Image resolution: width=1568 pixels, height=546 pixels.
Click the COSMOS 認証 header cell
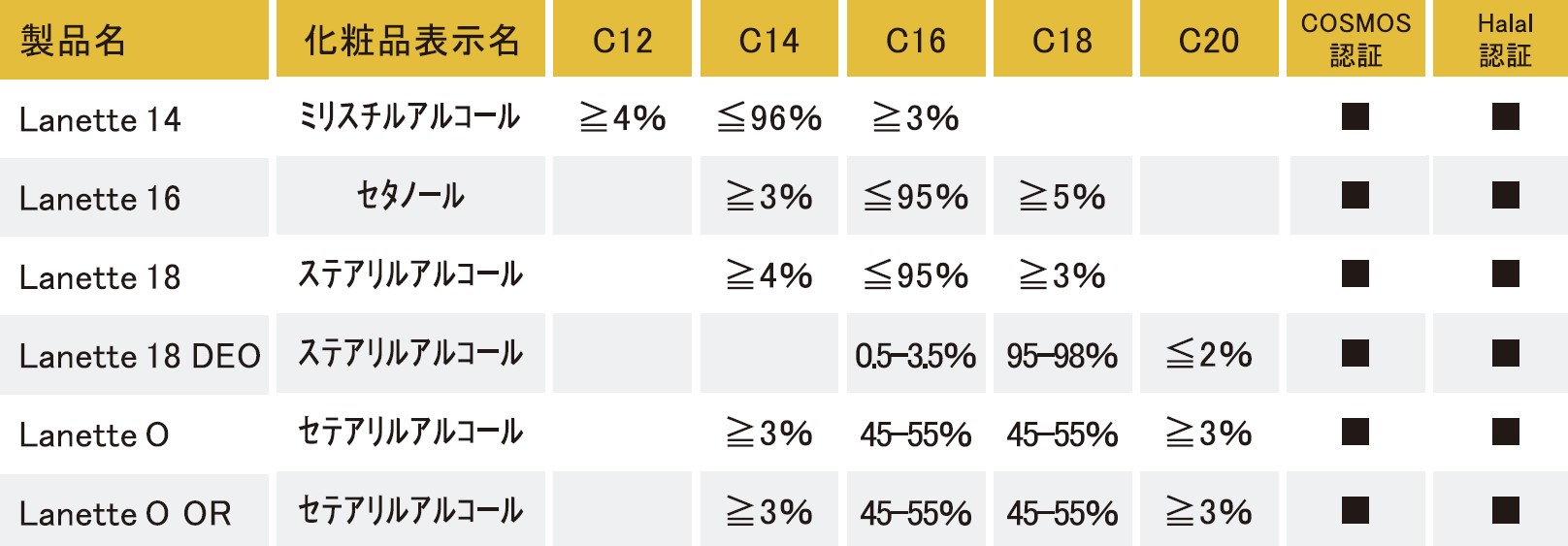coord(1356,39)
